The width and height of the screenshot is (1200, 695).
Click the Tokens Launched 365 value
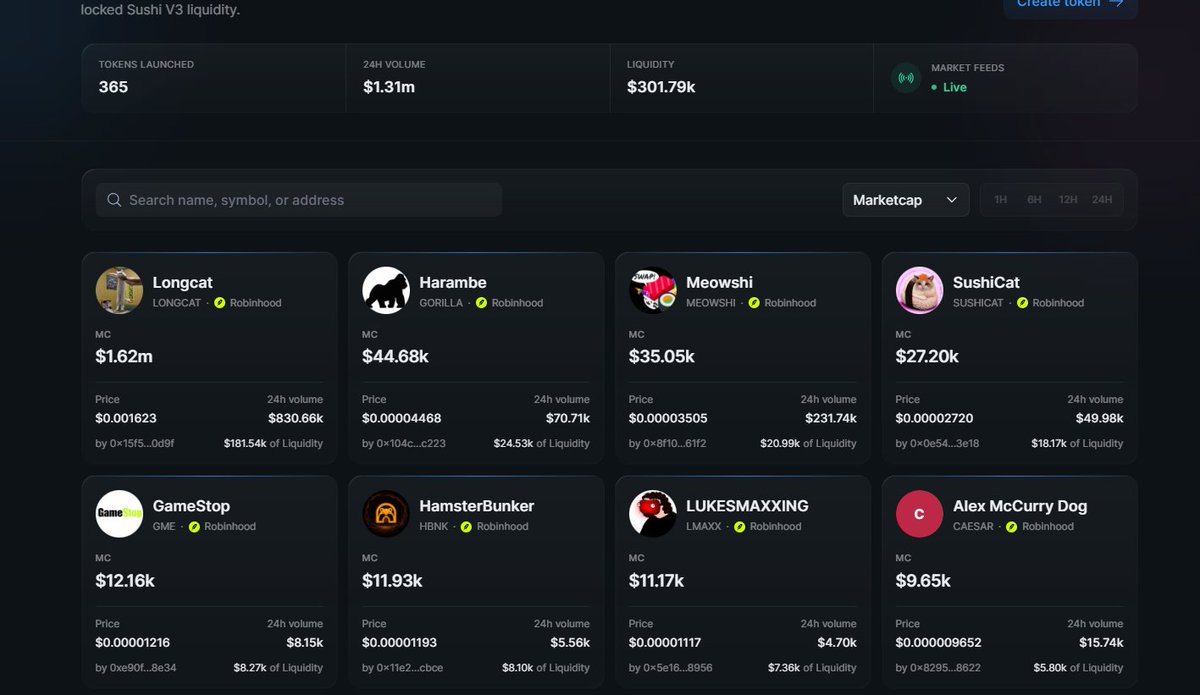pos(113,87)
